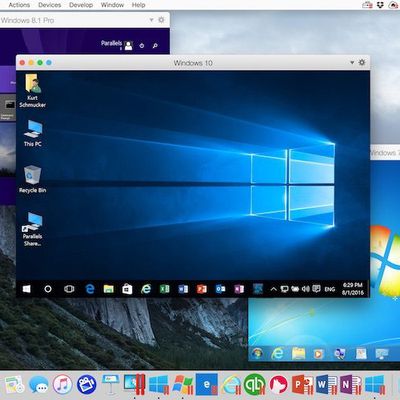Screen dimensions: 400x400
Task: Click the ENG language indicator
Action: click(x=330, y=289)
